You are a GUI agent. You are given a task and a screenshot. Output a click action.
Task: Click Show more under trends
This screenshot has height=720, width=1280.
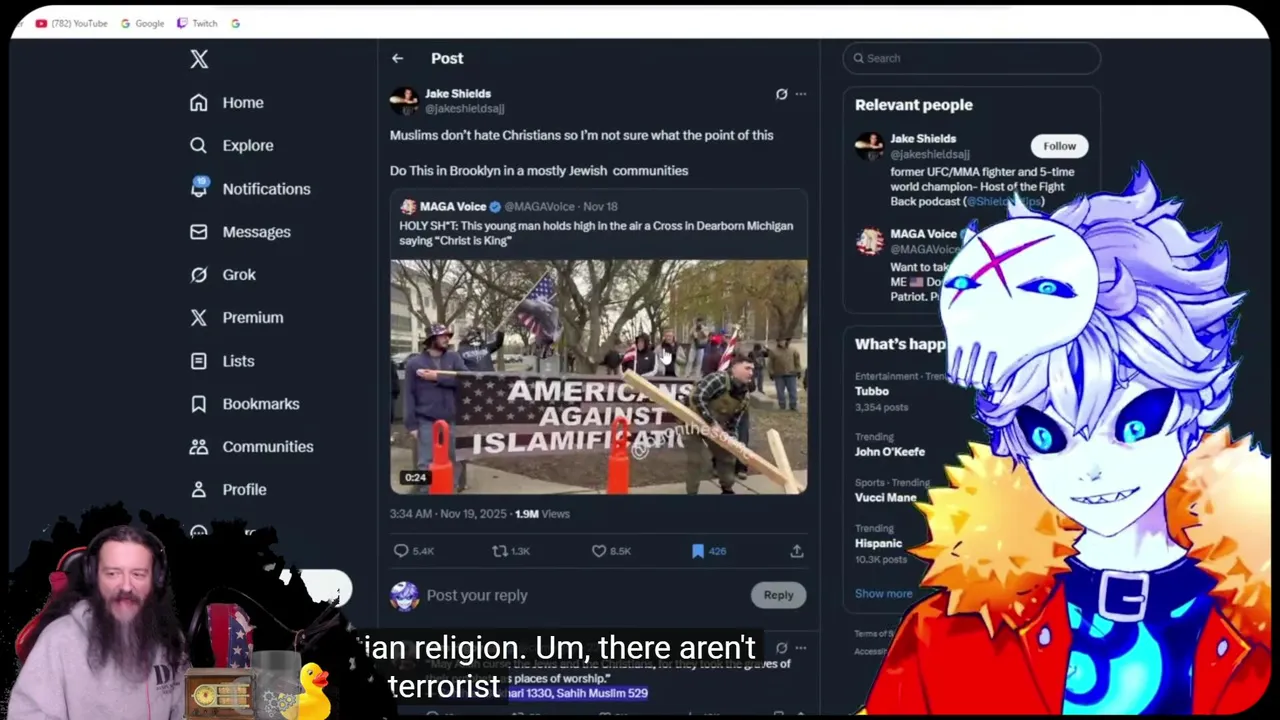click(x=883, y=593)
